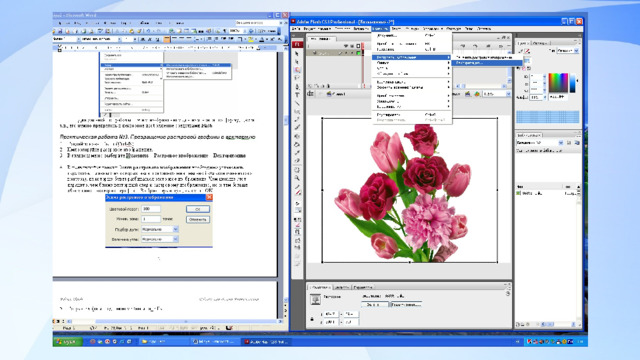This screenshot has height=360, width=640.
Task: Click the Delete Layer trash icon in timeline
Action: coord(328,86)
